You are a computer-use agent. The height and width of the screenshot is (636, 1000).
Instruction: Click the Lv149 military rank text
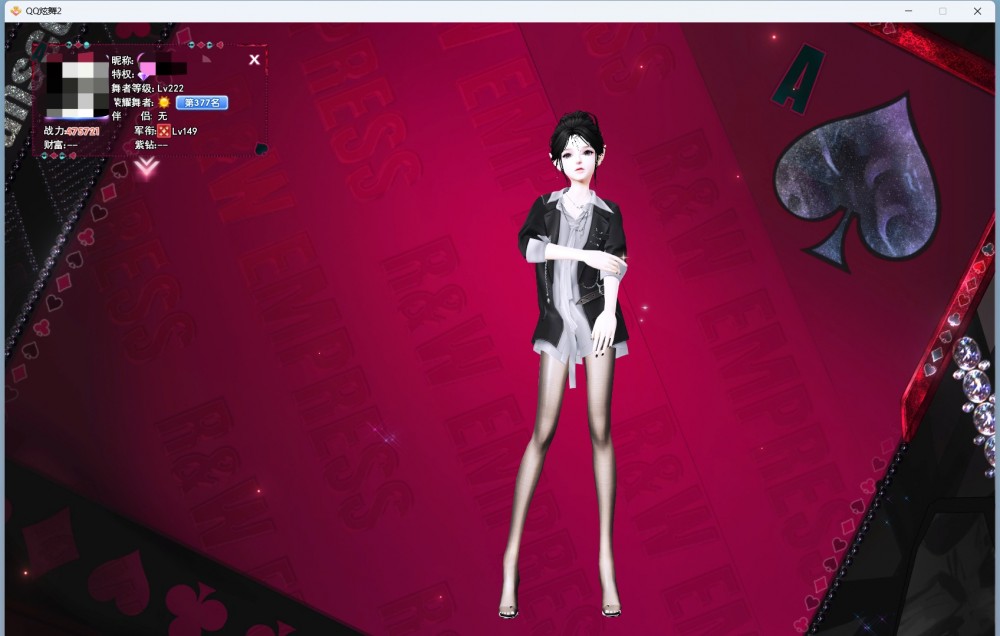click(x=184, y=131)
